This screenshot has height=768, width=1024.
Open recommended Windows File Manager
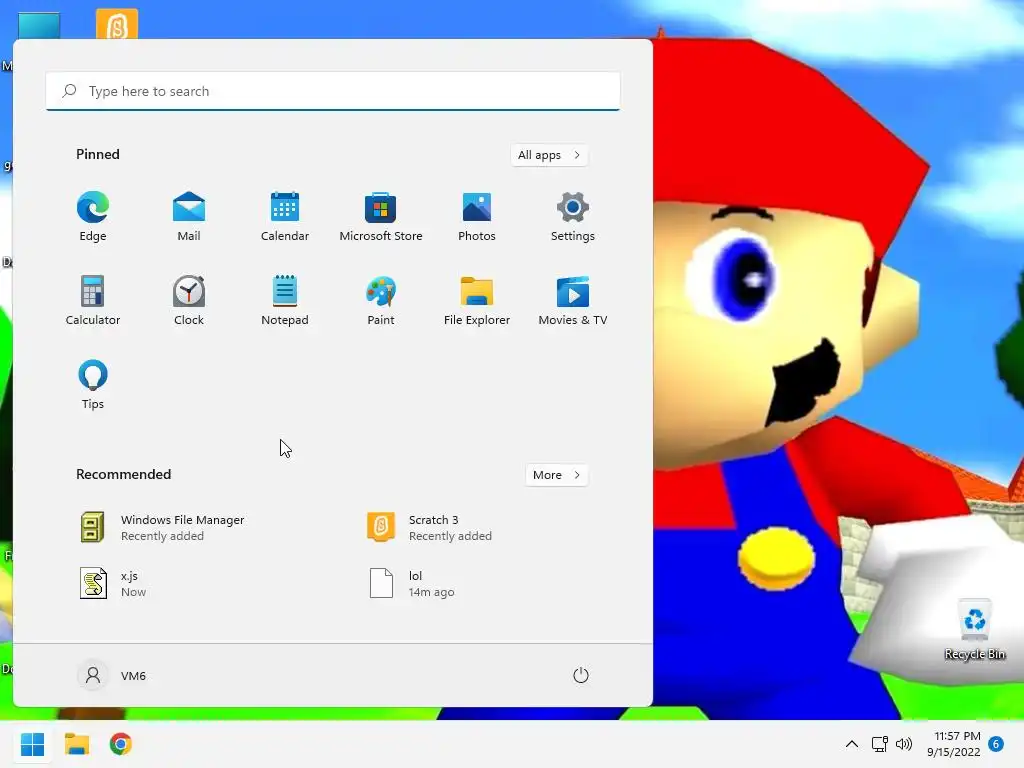click(163, 528)
